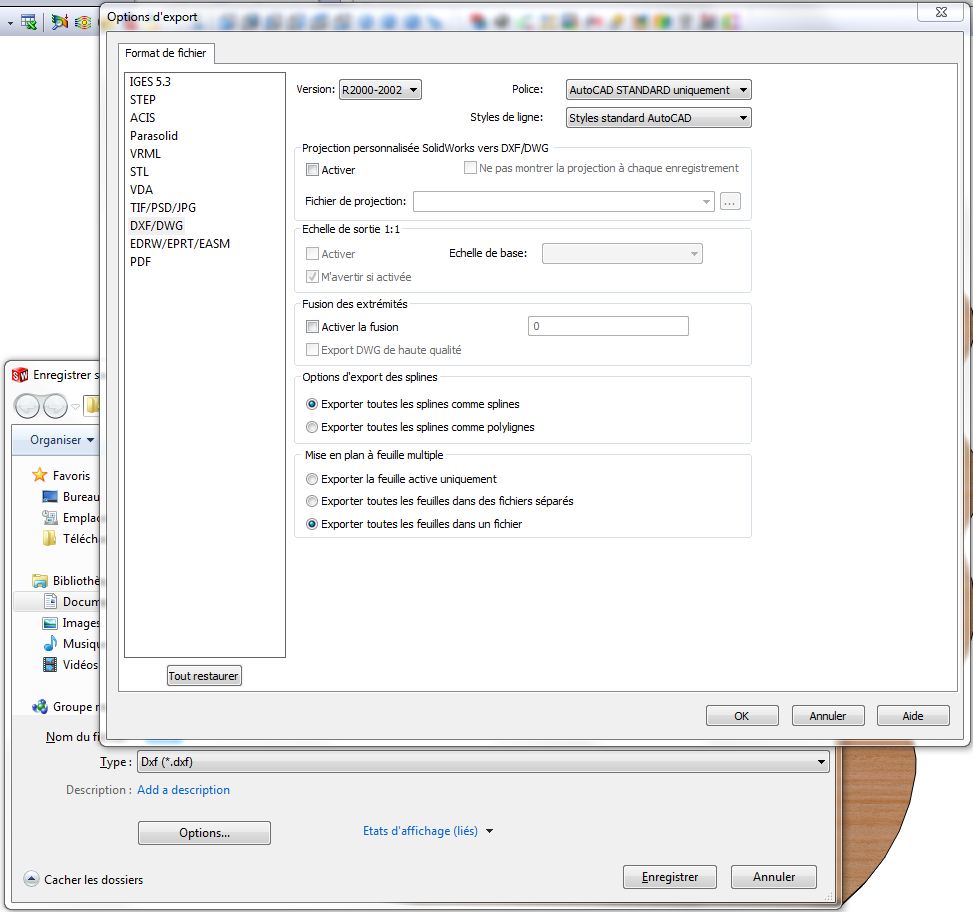Open the Police dropdown
Screen dimensions: 973x912
tap(658, 90)
